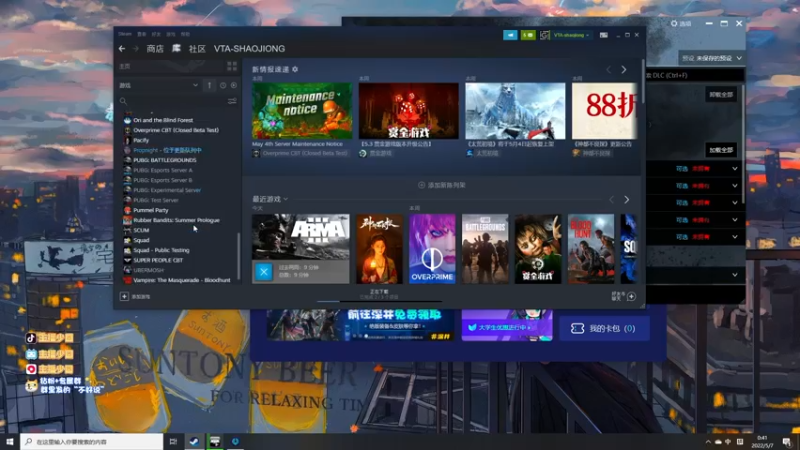Open the 商店 store tab

[x=155, y=48]
